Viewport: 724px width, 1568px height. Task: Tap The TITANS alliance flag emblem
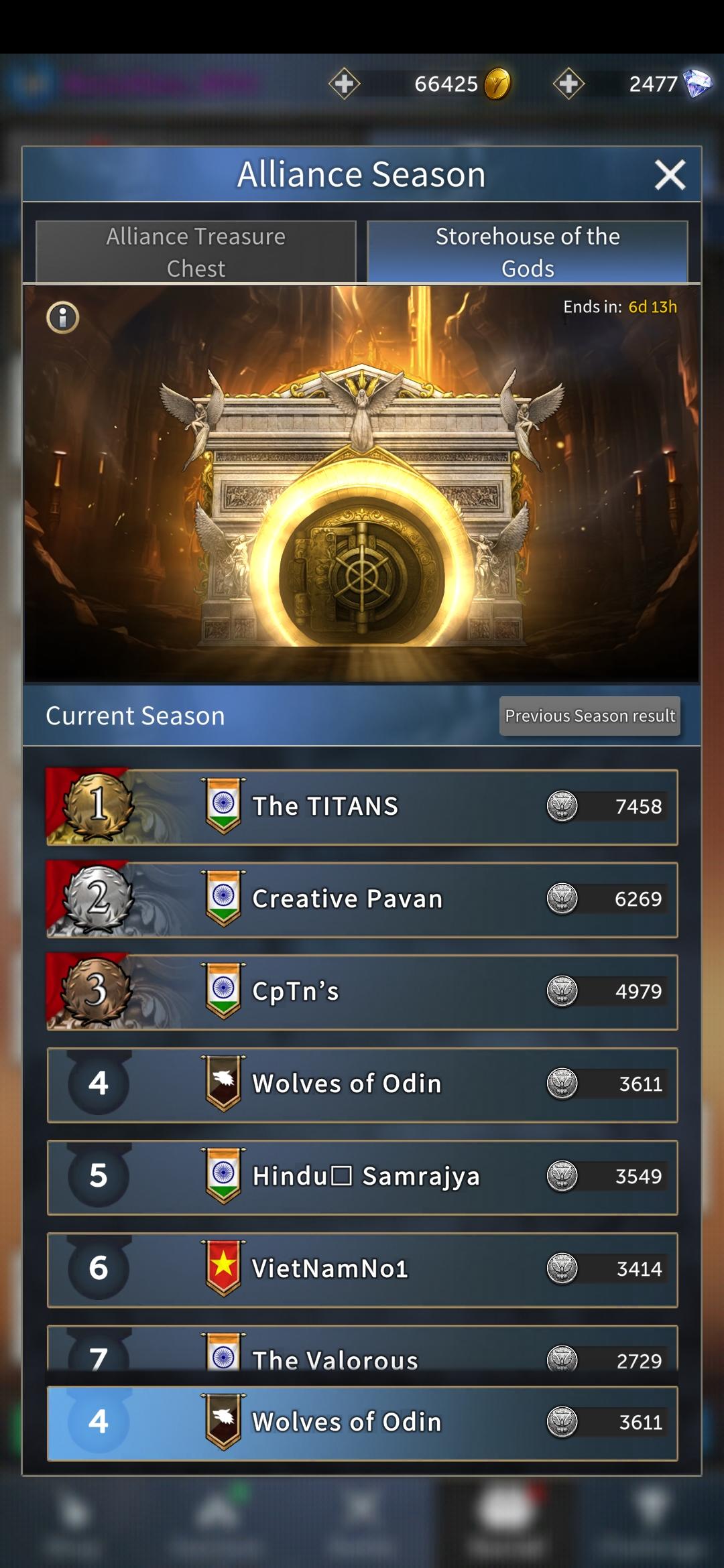click(223, 805)
